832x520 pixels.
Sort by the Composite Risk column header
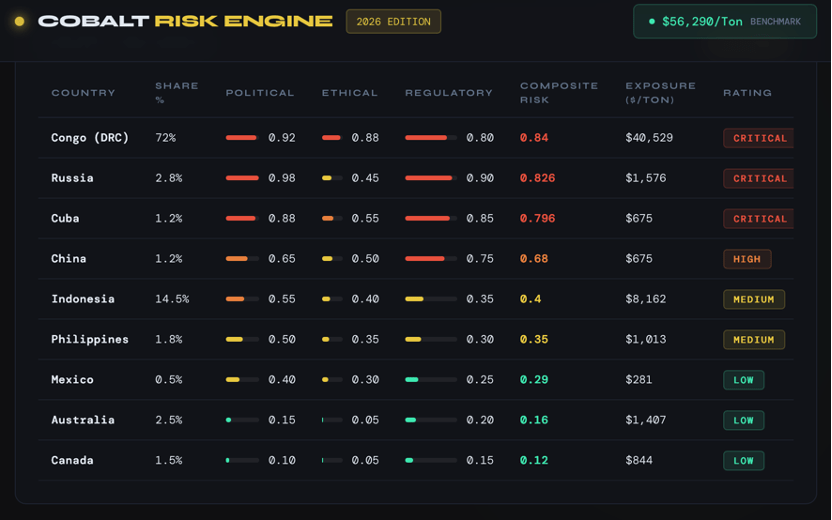558,93
